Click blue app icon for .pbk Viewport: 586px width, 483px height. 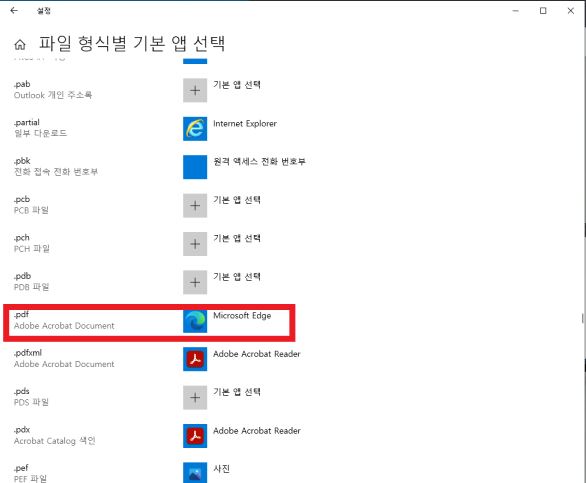pyautogui.click(x=195, y=167)
